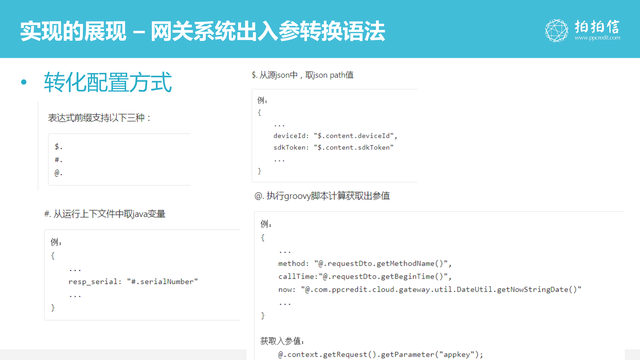Click the line sdkToken: "$.content.sdkToken"
This screenshot has height=360, width=640.
[333, 147]
